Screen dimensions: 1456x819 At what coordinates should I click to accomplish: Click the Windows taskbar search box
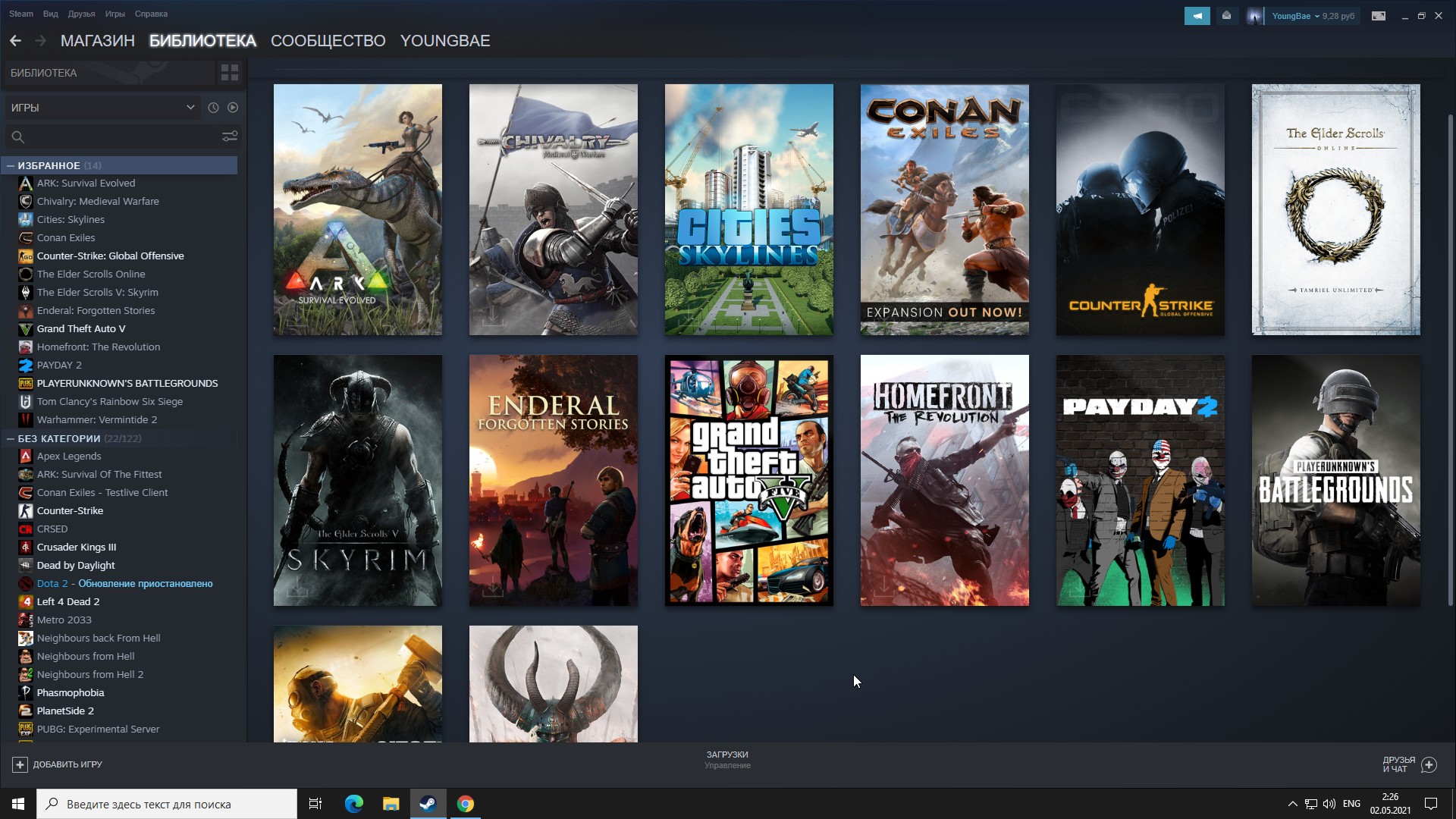pyautogui.click(x=167, y=804)
